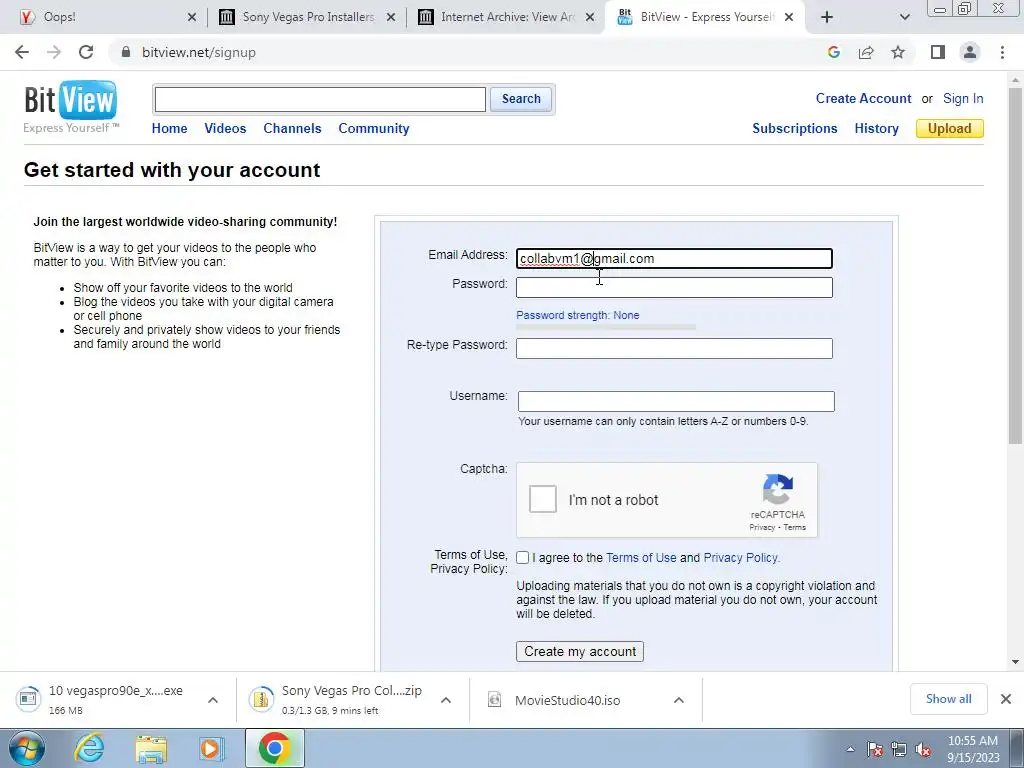Screen dimensions: 1024x768
Task: Click Create Account link
Action: click(x=863, y=99)
